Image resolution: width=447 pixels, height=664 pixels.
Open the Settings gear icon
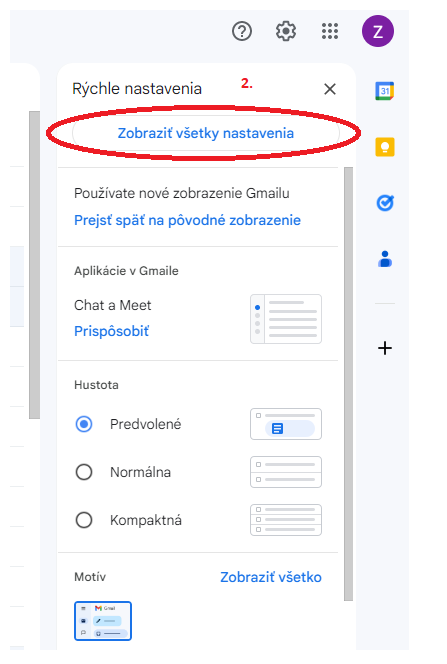click(x=286, y=31)
